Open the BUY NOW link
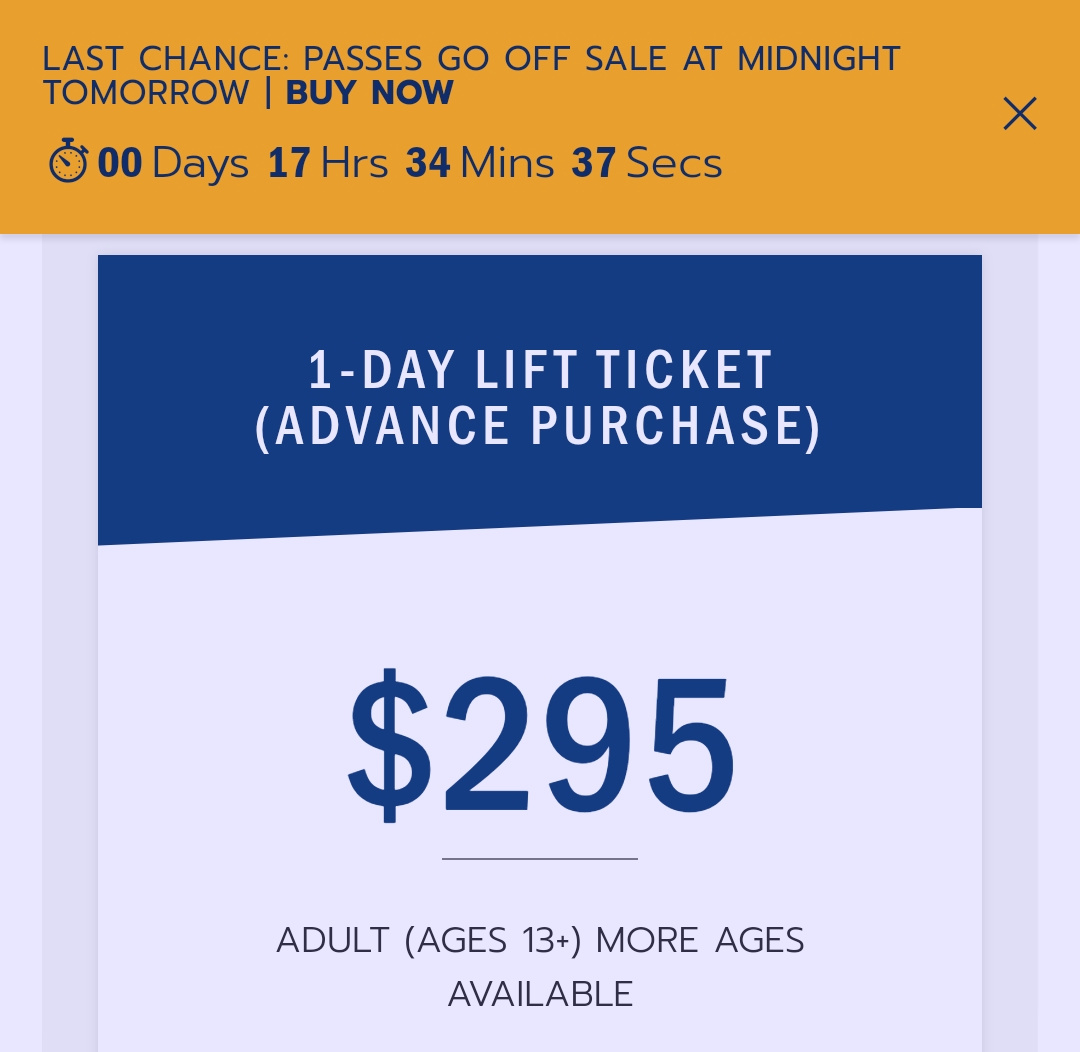 pos(369,92)
